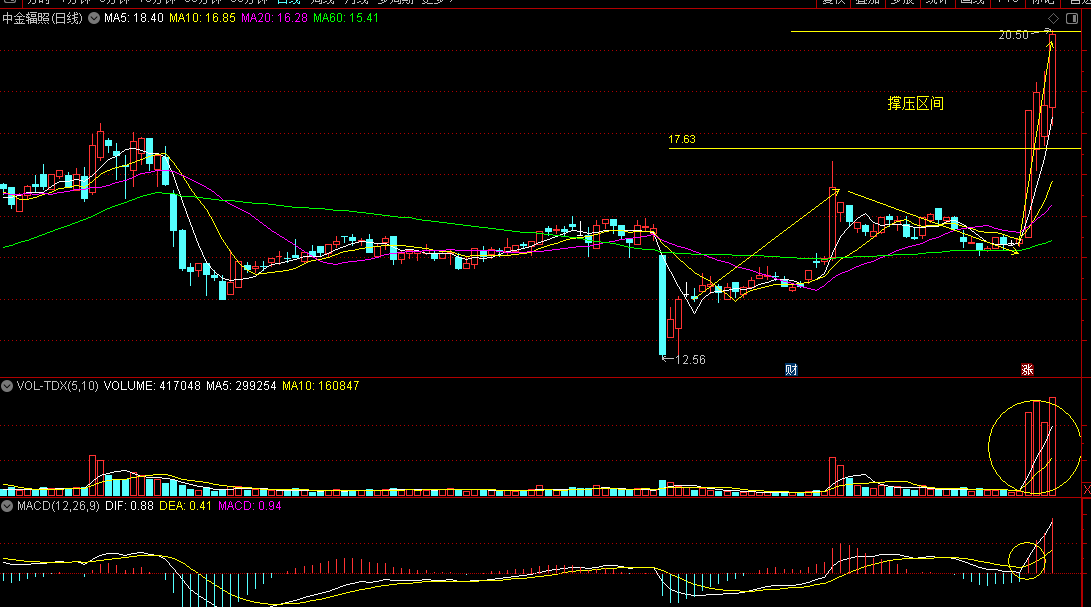This screenshot has height=607, width=1091.
Task: Click the DEA: 0.41 value
Action: (185, 506)
